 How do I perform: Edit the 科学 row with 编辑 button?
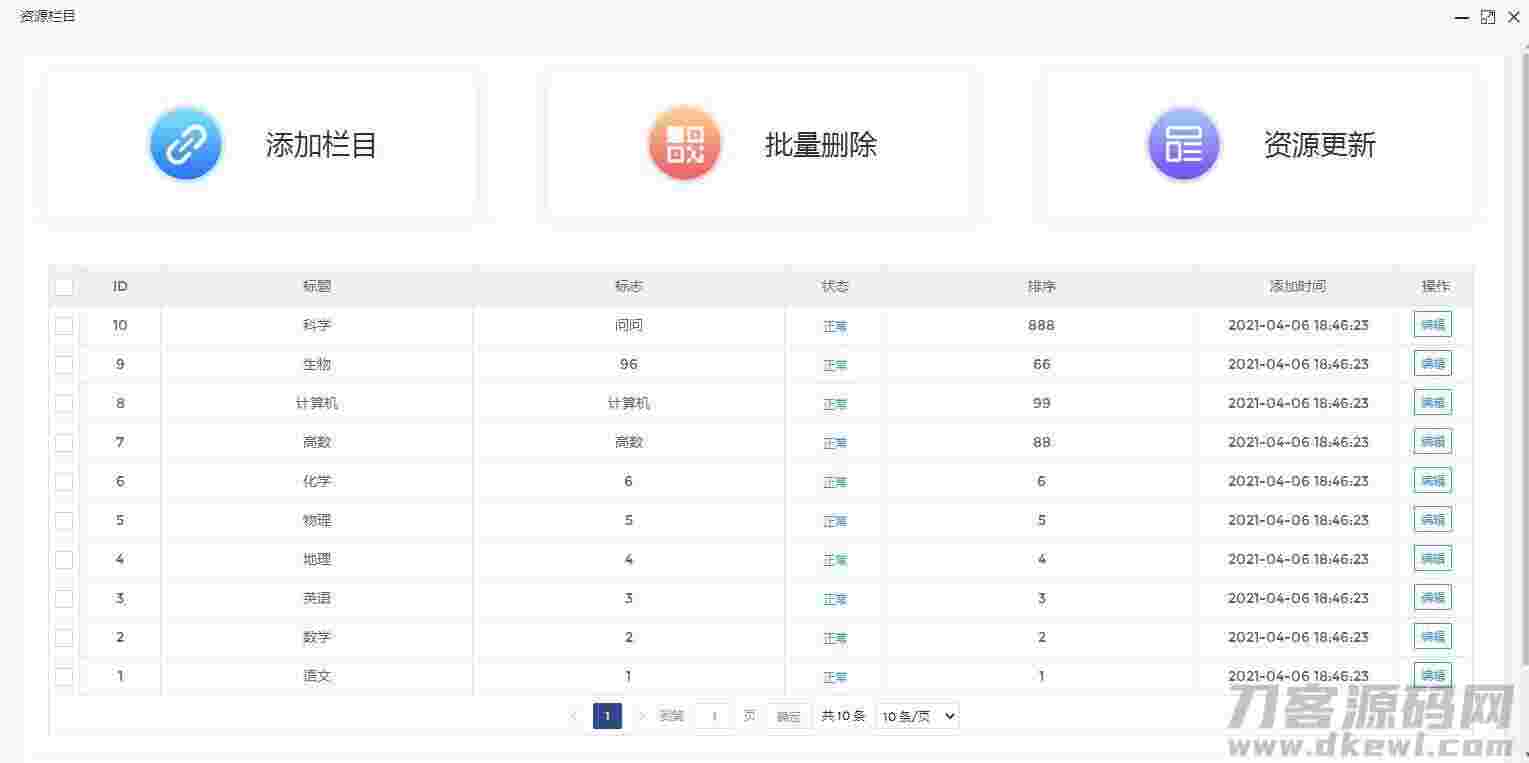coord(1433,325)
